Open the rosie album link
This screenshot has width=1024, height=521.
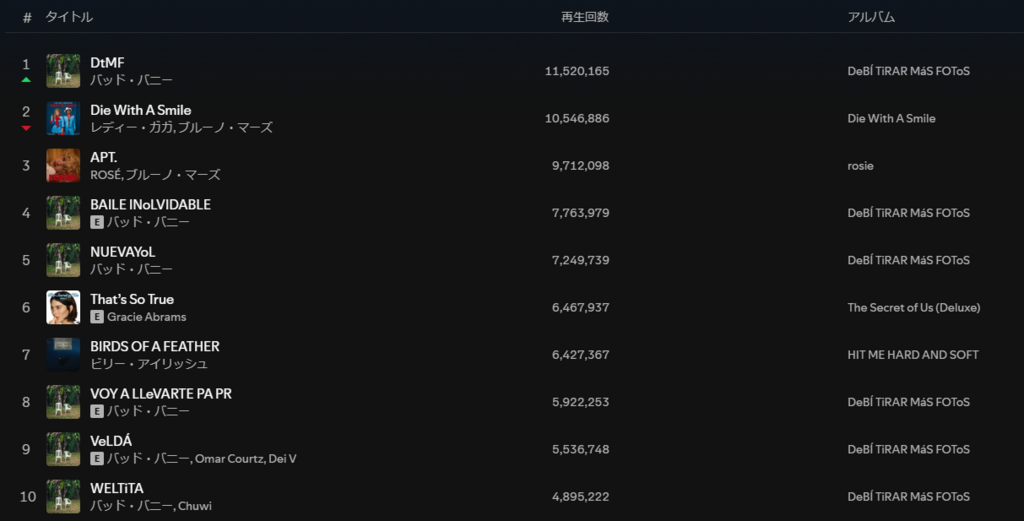coord(860,166)
